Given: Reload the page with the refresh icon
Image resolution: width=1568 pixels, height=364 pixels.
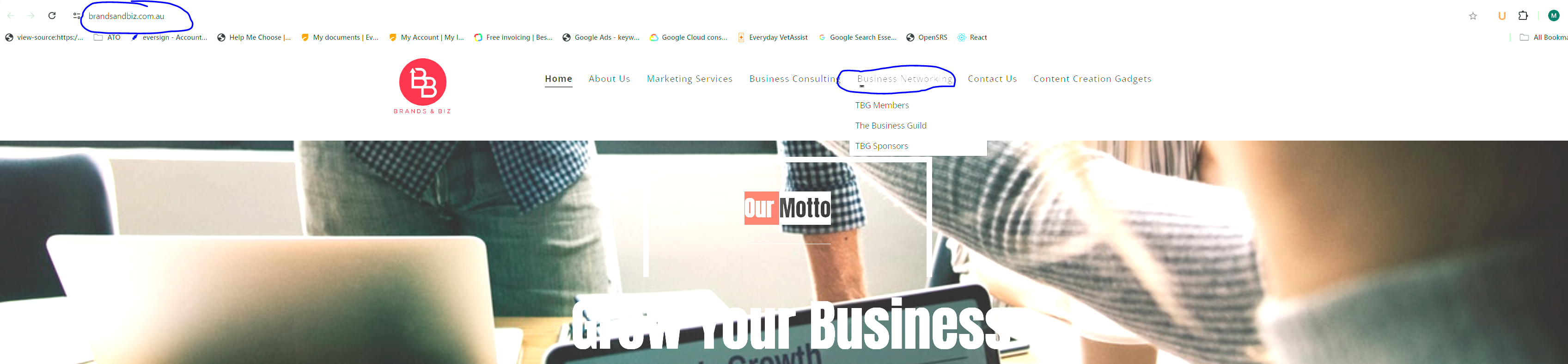Looking at the screenshot, I should click(52, 16).
